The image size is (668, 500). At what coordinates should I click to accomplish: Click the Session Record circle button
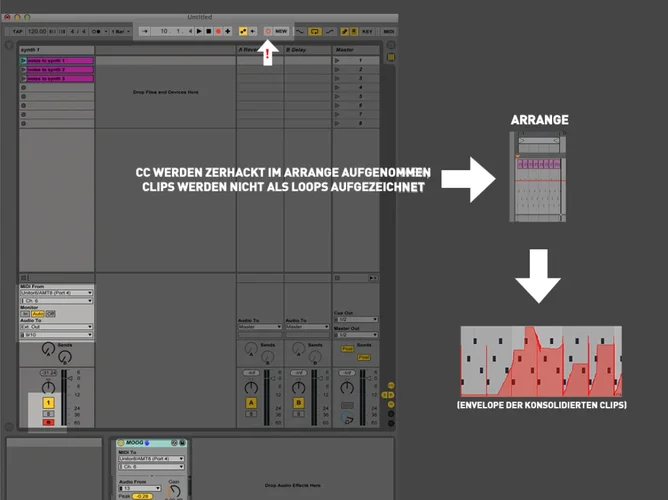coord(268,31)
